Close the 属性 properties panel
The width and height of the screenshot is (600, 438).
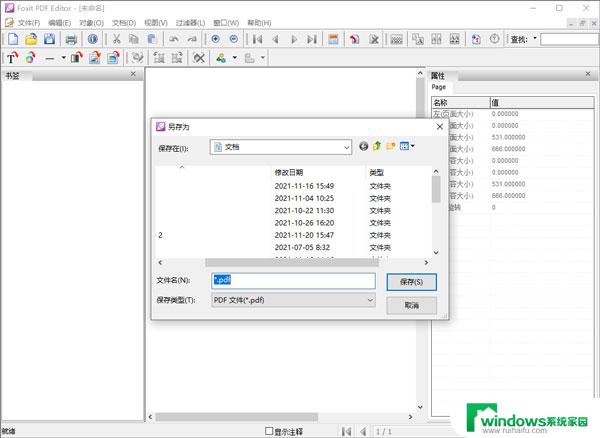point(588,74)
